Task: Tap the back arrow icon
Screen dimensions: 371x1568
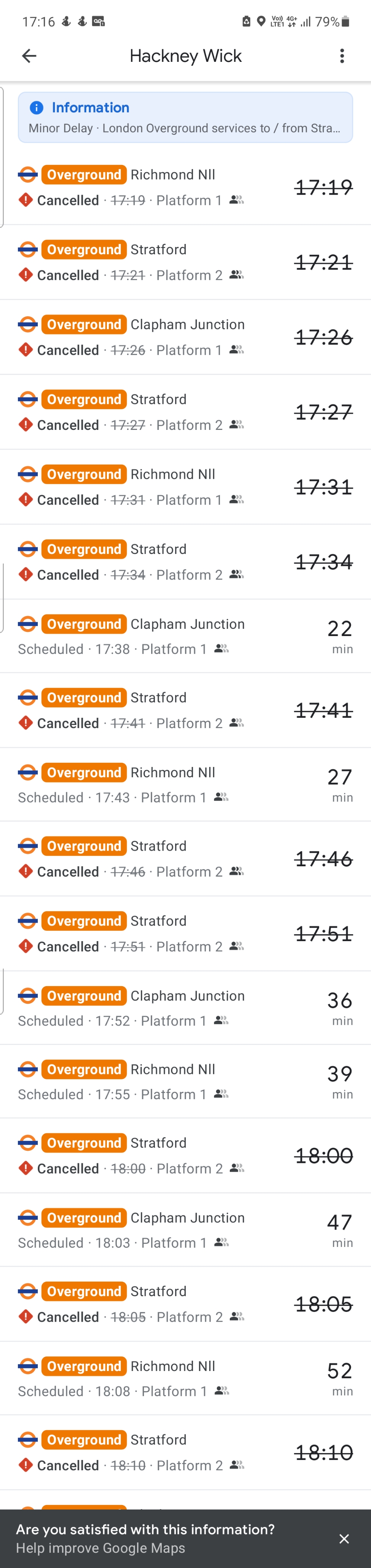Action: pyautogui.click(x=29, y=56)
